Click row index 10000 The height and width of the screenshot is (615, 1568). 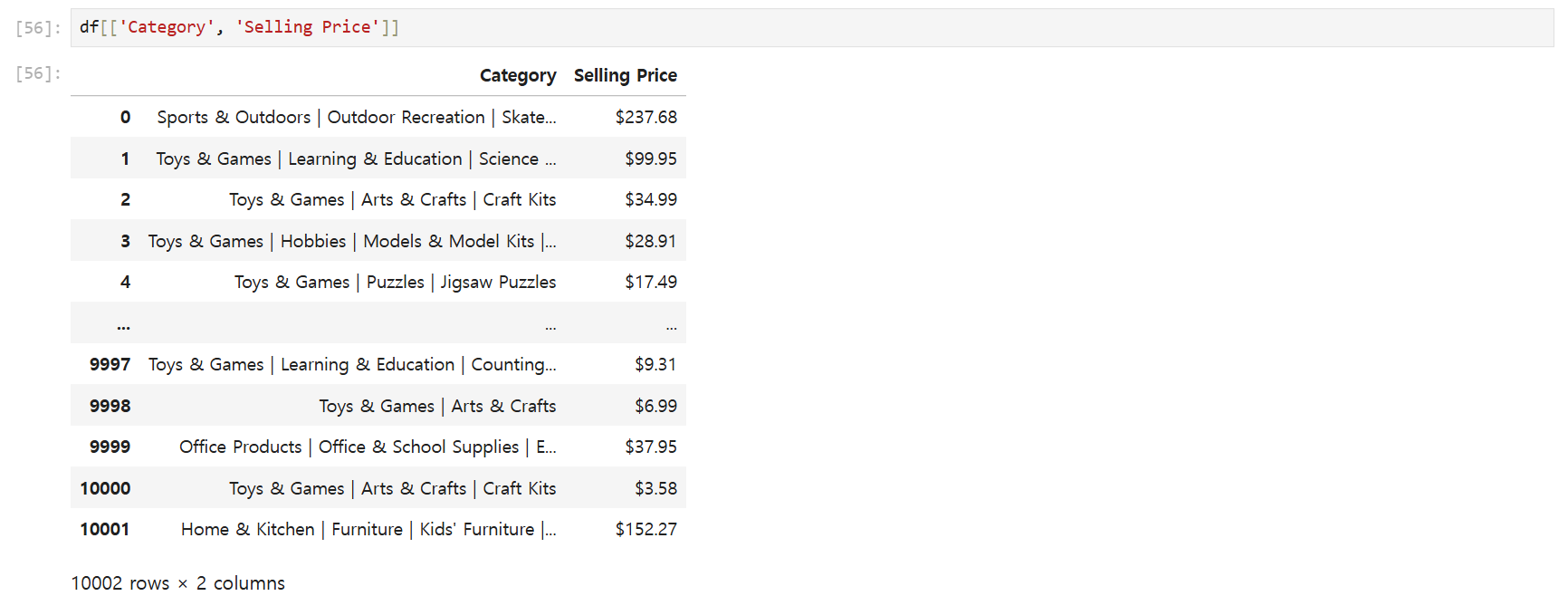coord(105,488)
